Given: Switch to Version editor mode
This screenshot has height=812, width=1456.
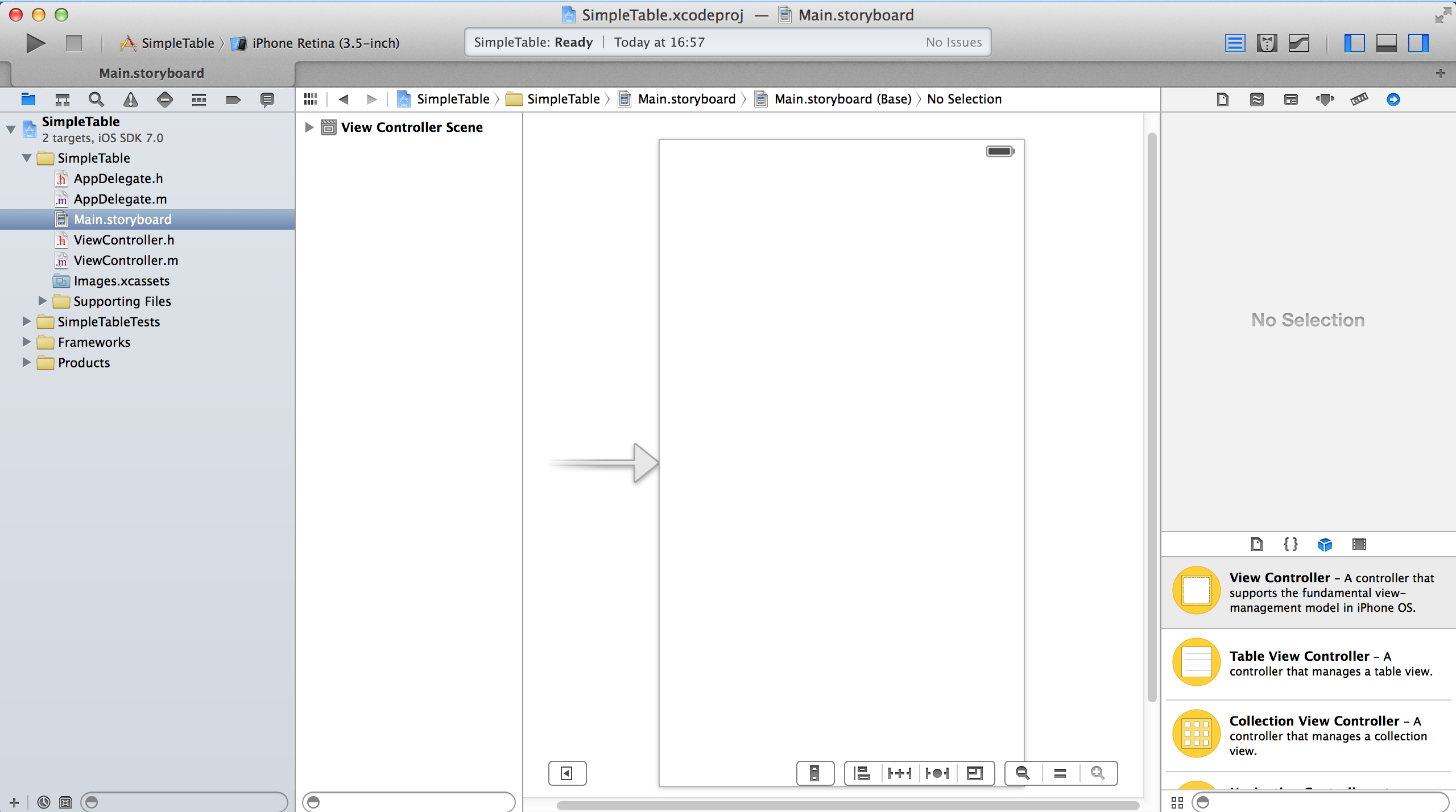Looking at the screenshot, I should pyautogui.click(x=1298, y=43).
